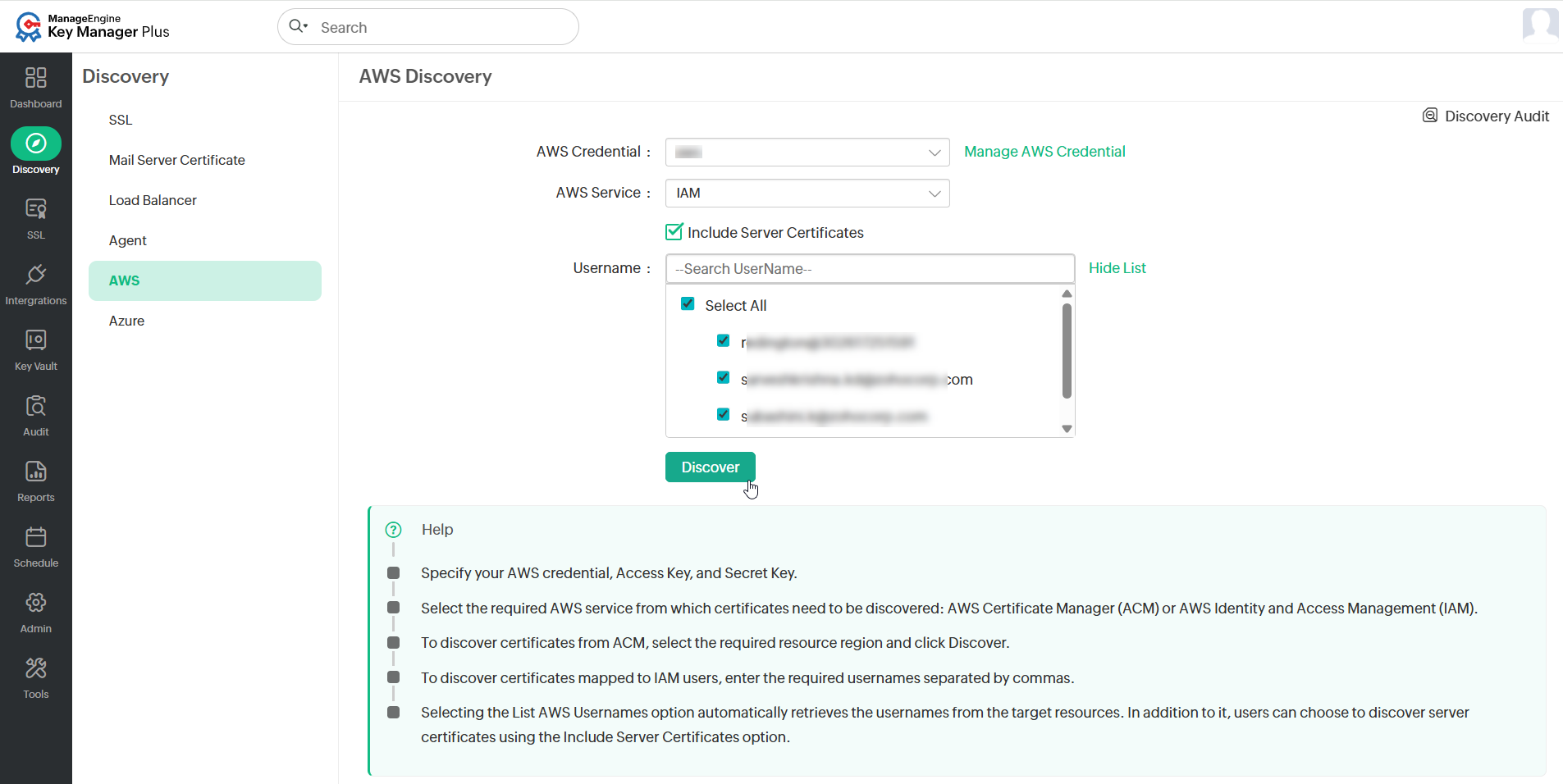
Task: Uncheck the third username checkbox in list
Action: point(723,414)
